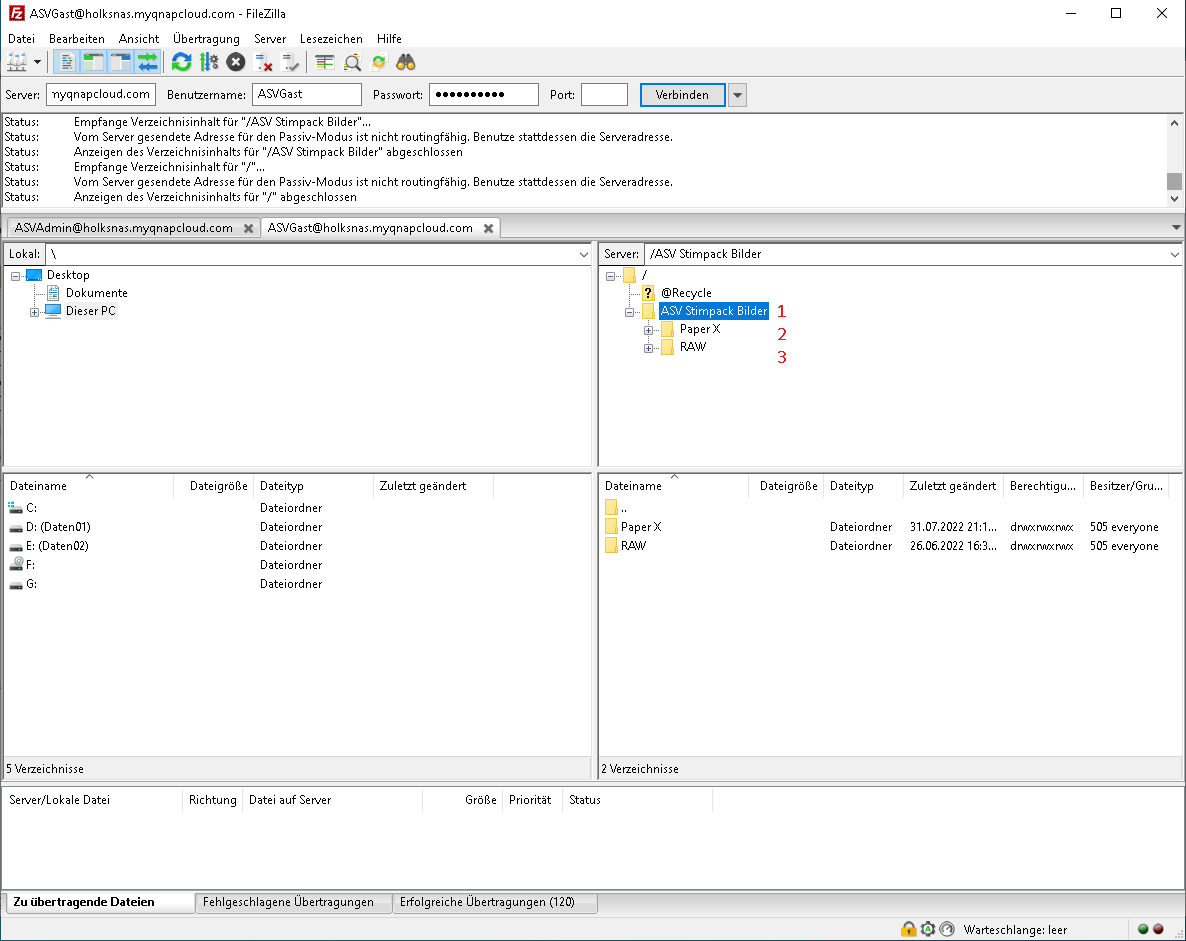Toggle the transfer queue display
This screenshot has height=941, width=1186.
coord(147,62)
